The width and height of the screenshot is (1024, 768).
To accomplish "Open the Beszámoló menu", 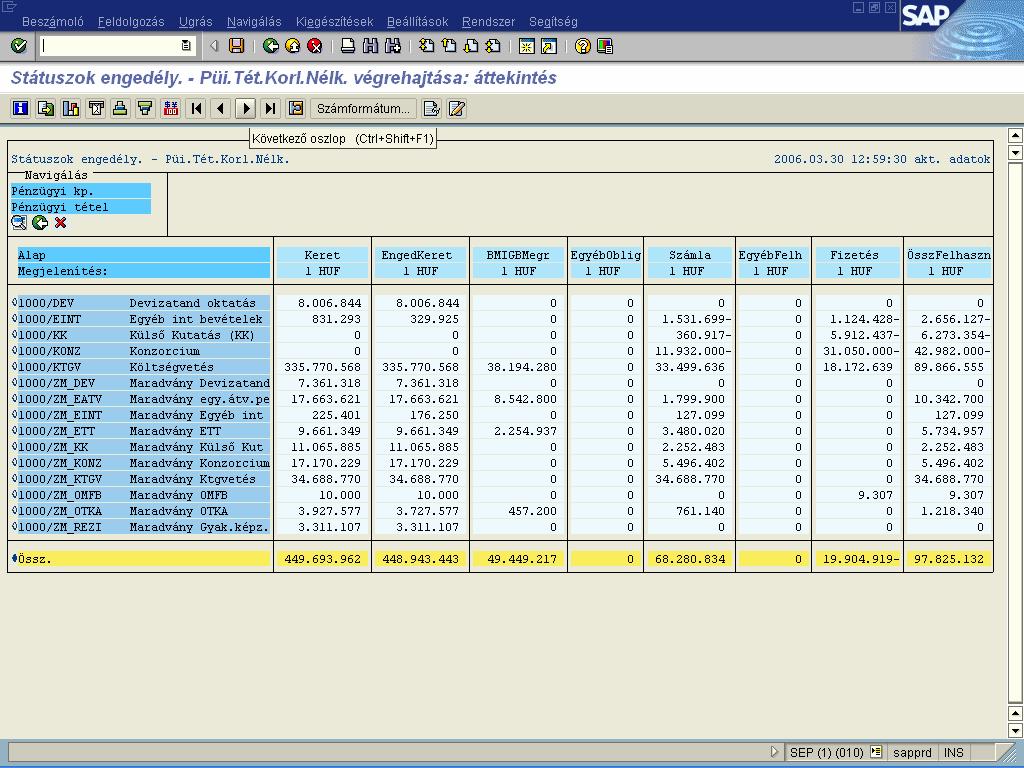I will click(53, 22).
